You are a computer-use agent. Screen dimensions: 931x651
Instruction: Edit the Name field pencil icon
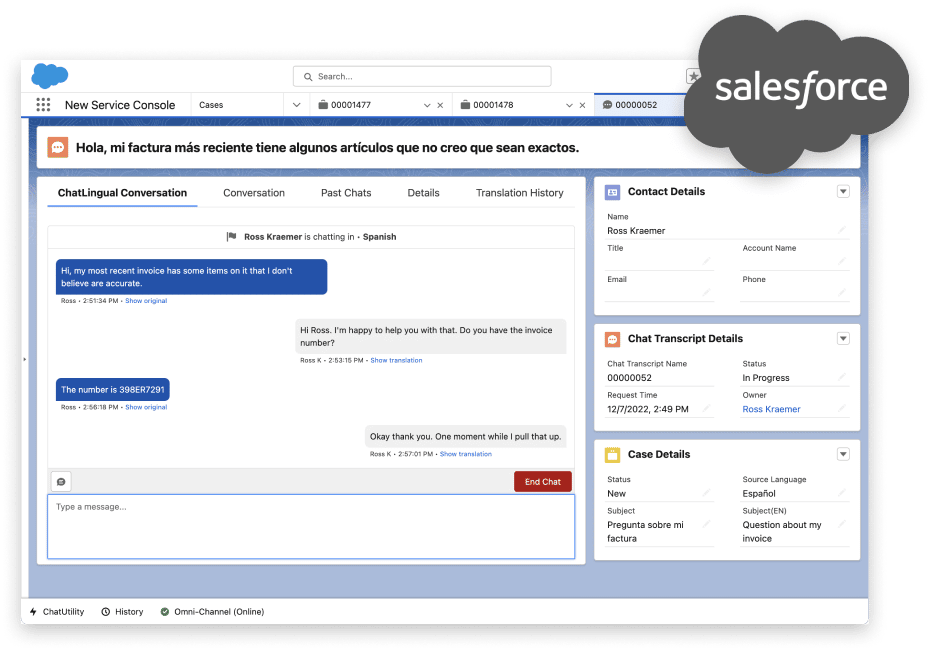[842, 230]
